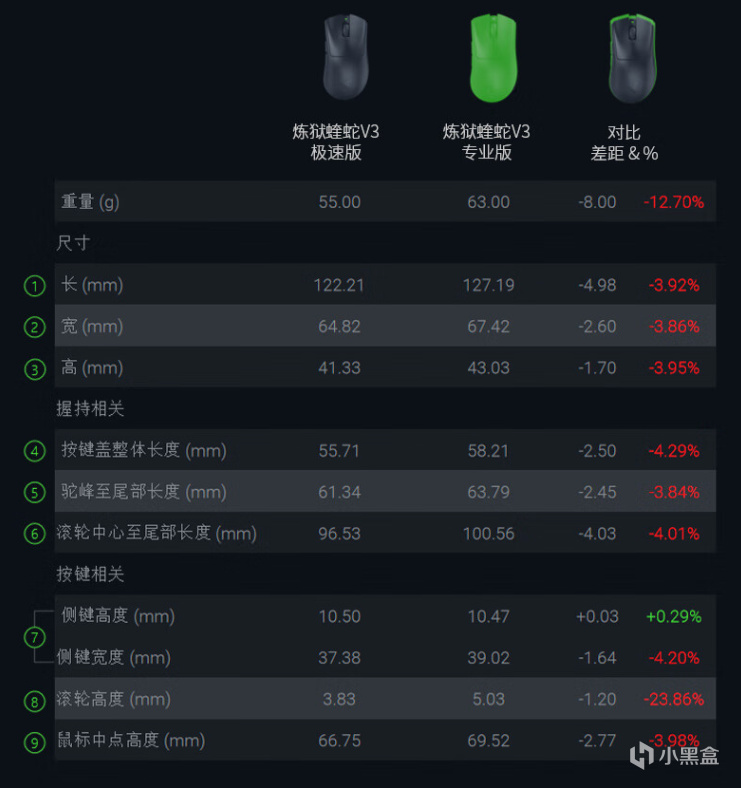Viewport: 741px width, 788px height.
Task: Click the 对比 差距＆% column header
Action: 624,142
